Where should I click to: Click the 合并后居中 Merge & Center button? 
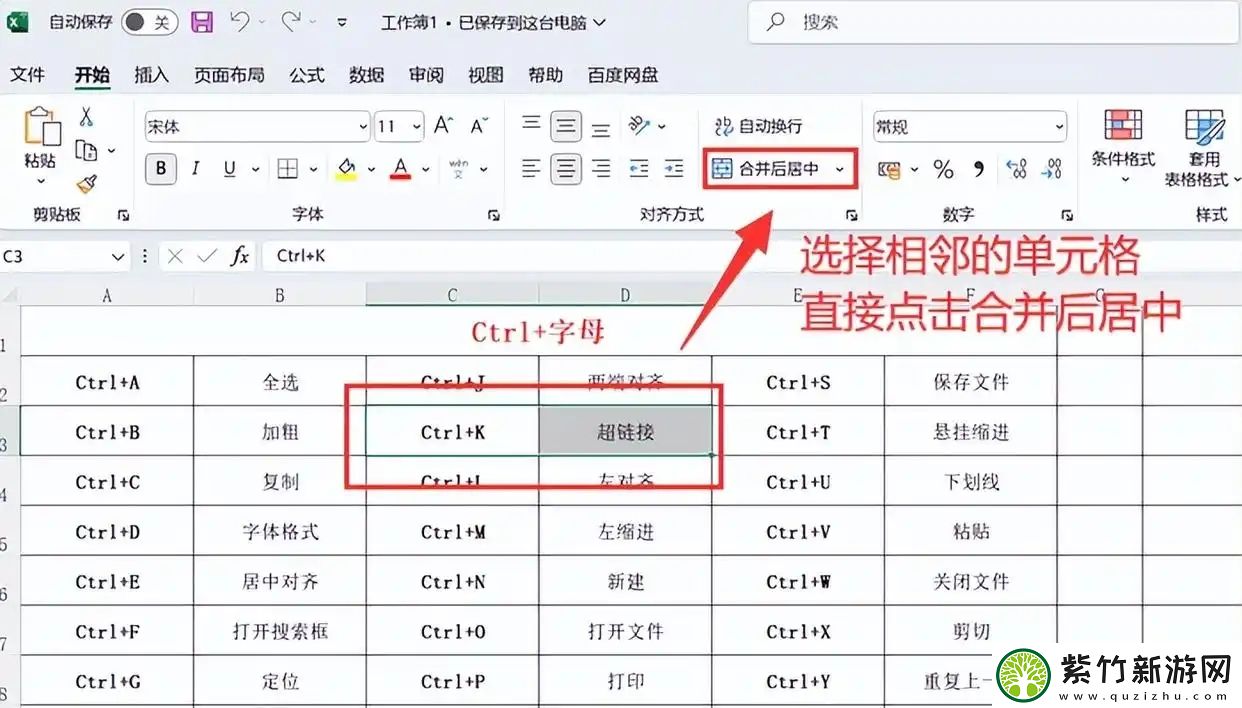(x=768, y=170)
